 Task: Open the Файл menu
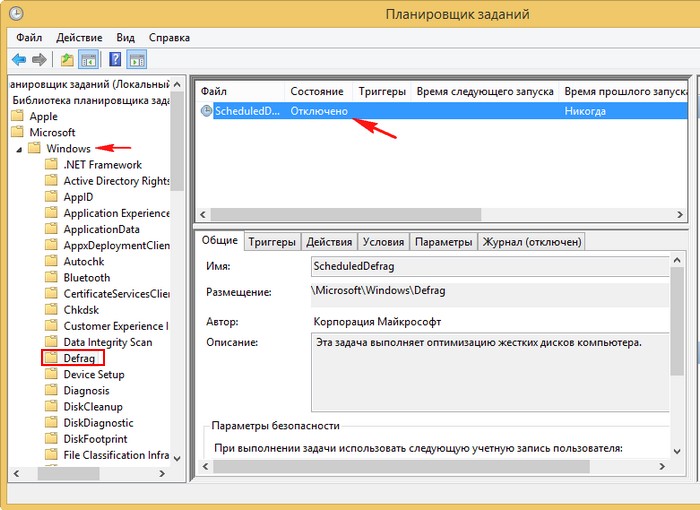26,37
